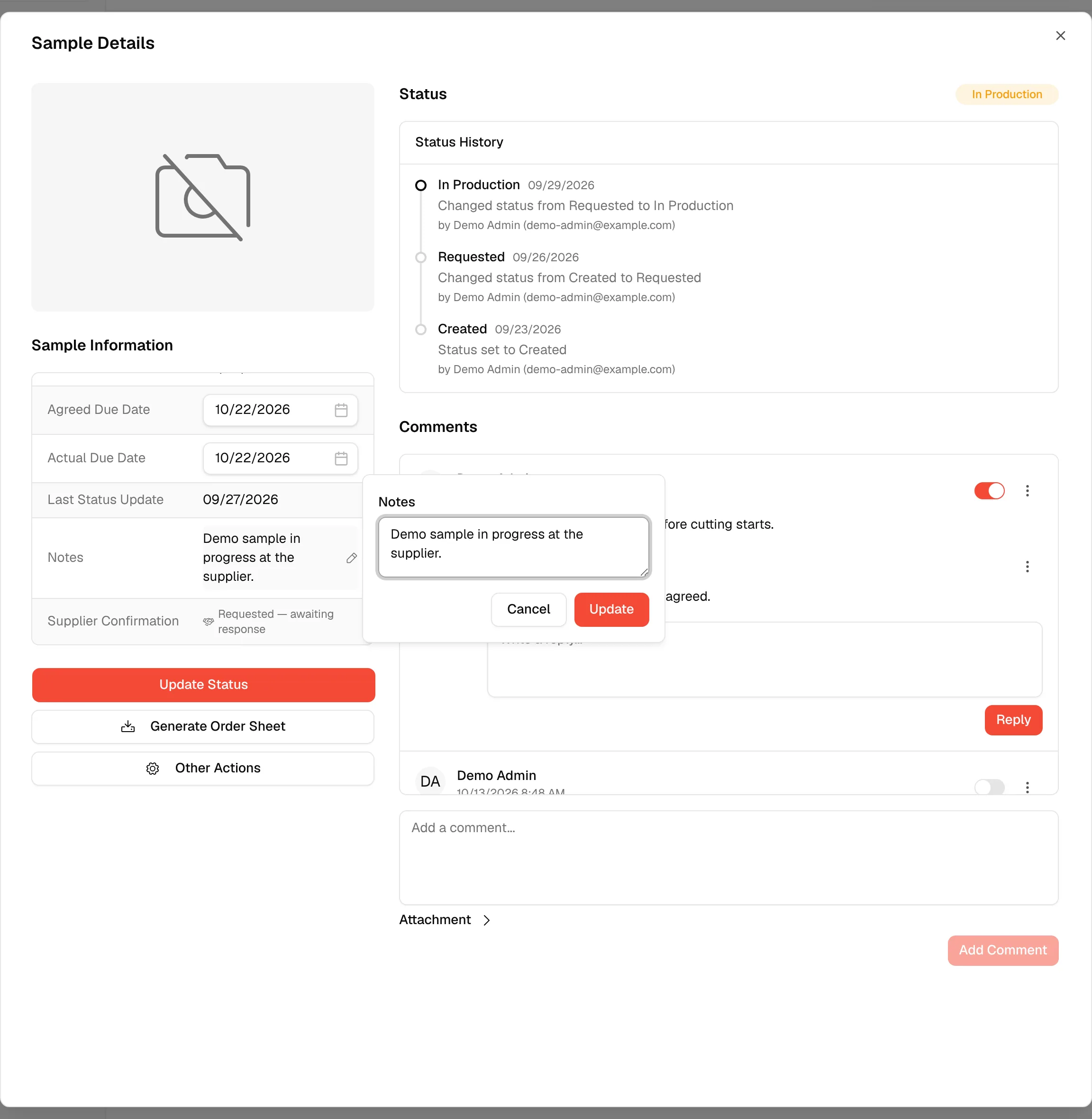The width and height of the screenshot is (1092, 1119).
Task: Click the handshake icon in Supplier Confirmation
Action: coord(208,622)
